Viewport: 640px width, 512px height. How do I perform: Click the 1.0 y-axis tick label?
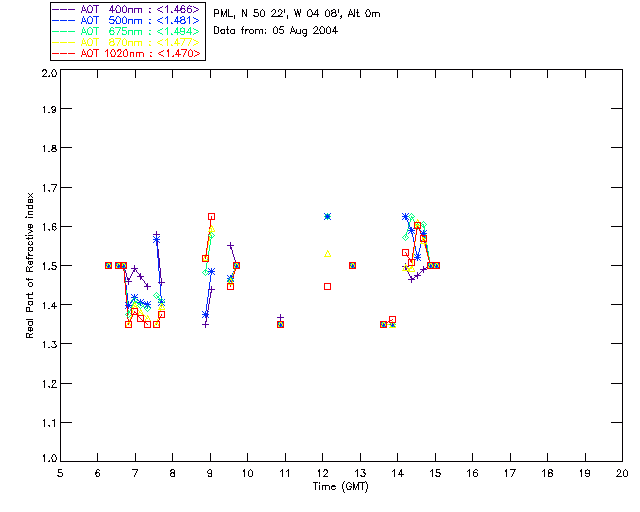(x=49, y=458)
